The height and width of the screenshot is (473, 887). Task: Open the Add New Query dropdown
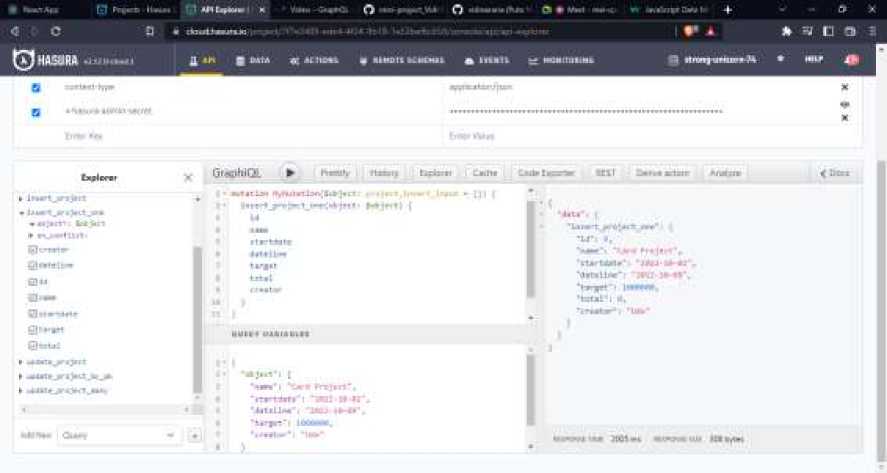click(119, 436)
